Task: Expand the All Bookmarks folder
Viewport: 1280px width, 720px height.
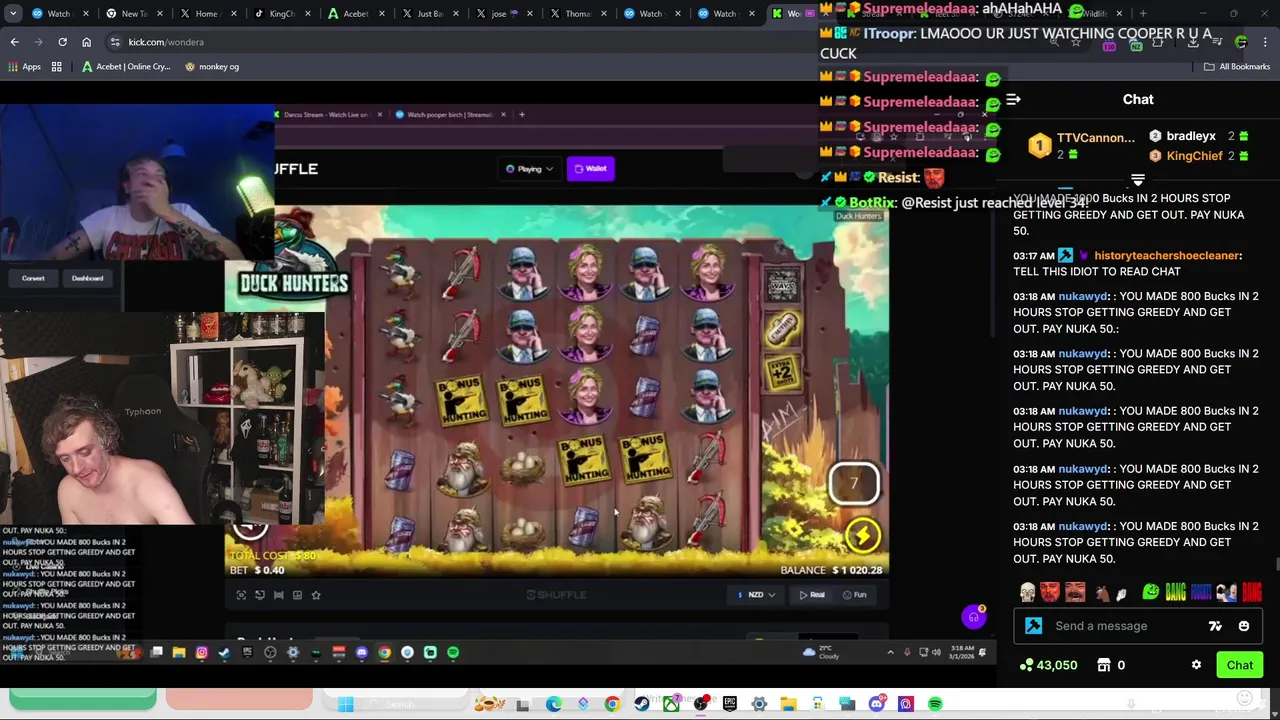Action: coord(1237,67)
